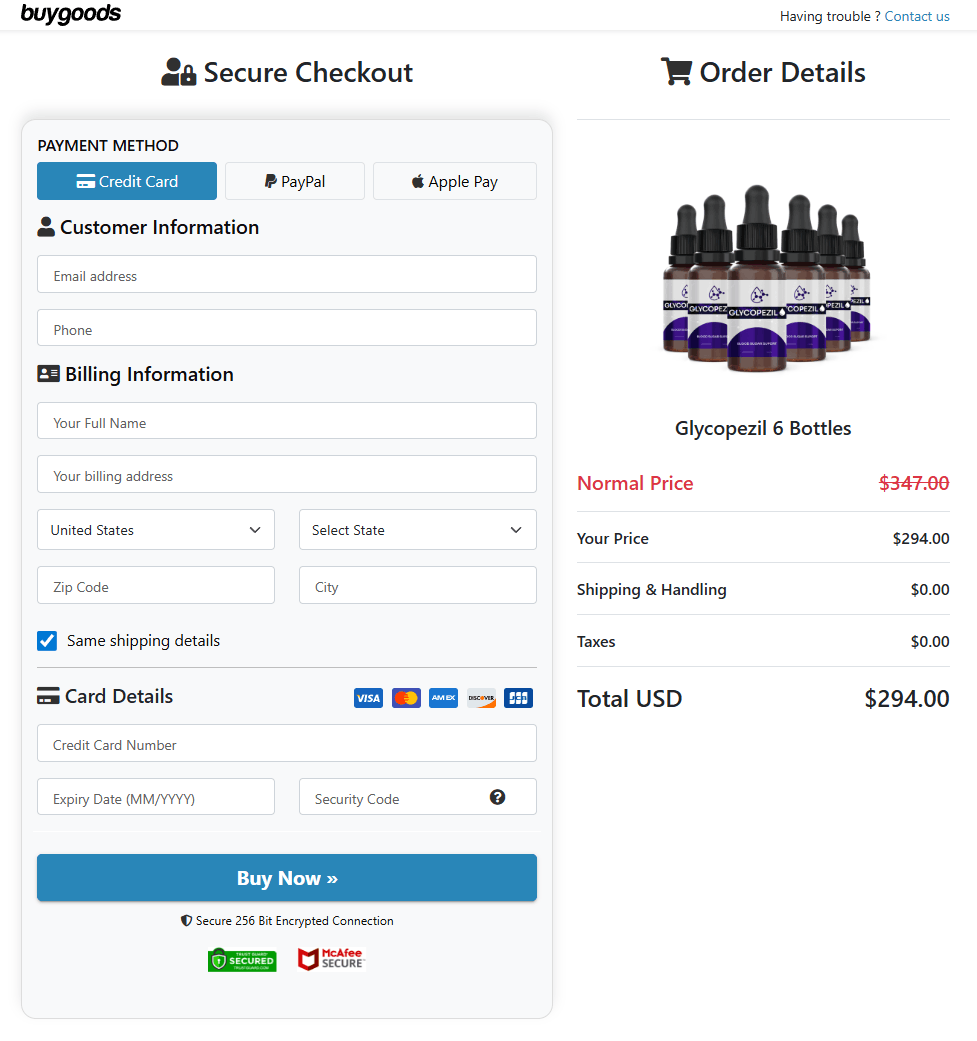Image resolution: width=977 pixels, height=1041 pixels.
Task: Open the Contact us link
Action: (x=916, y=16)
